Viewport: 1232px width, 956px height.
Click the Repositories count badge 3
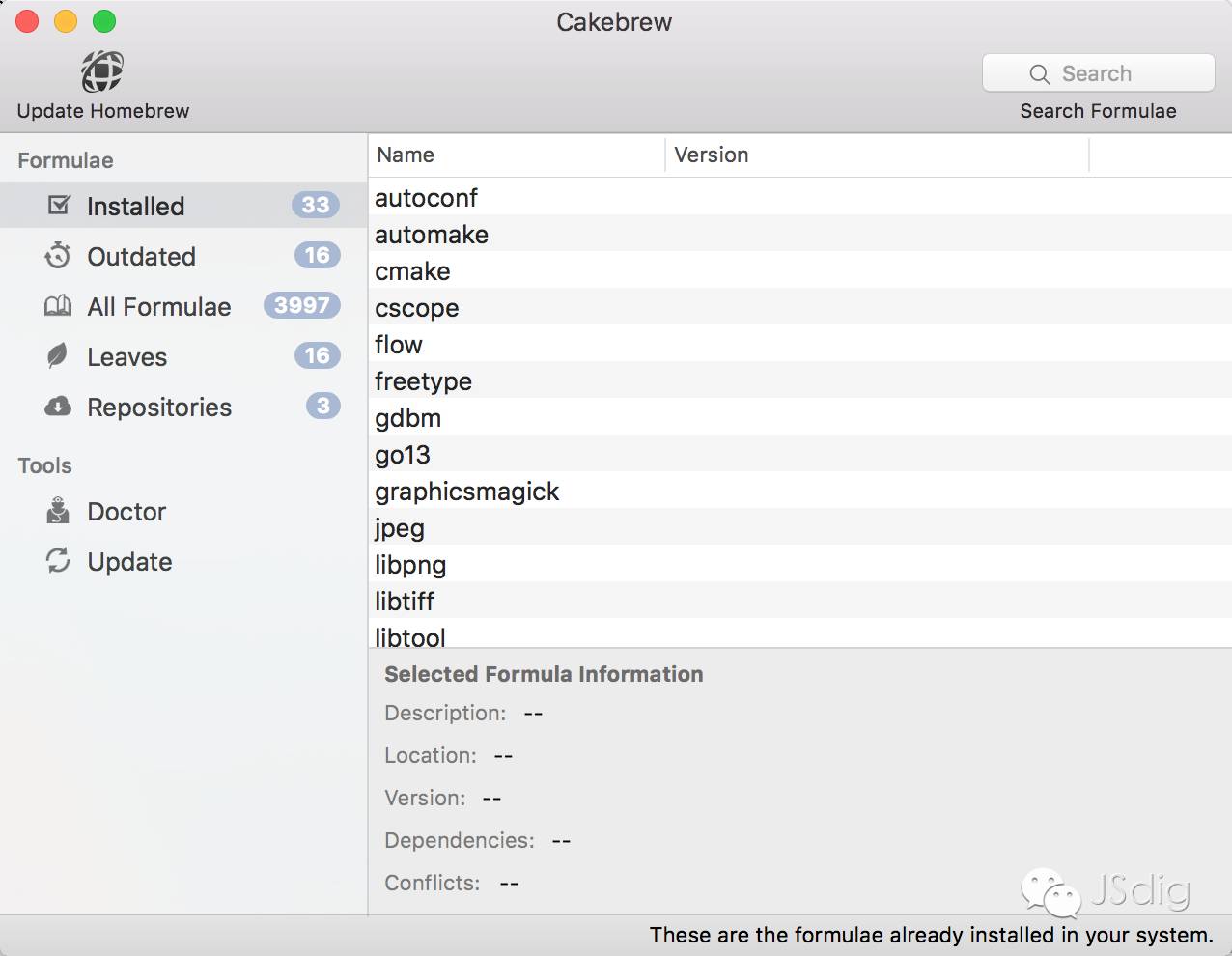(x=323, y=406)
